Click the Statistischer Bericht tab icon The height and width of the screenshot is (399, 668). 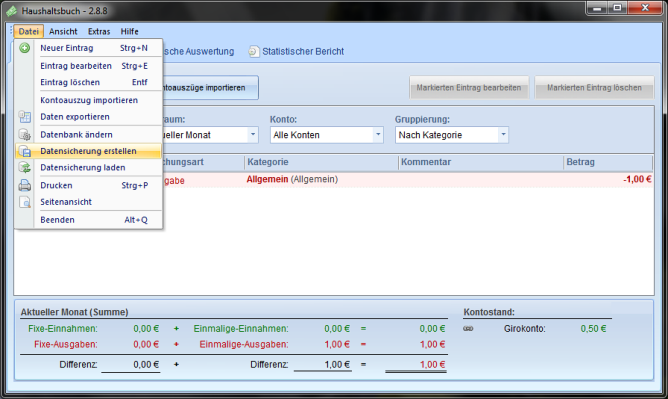pyautogui.click(x=253, y=52)
